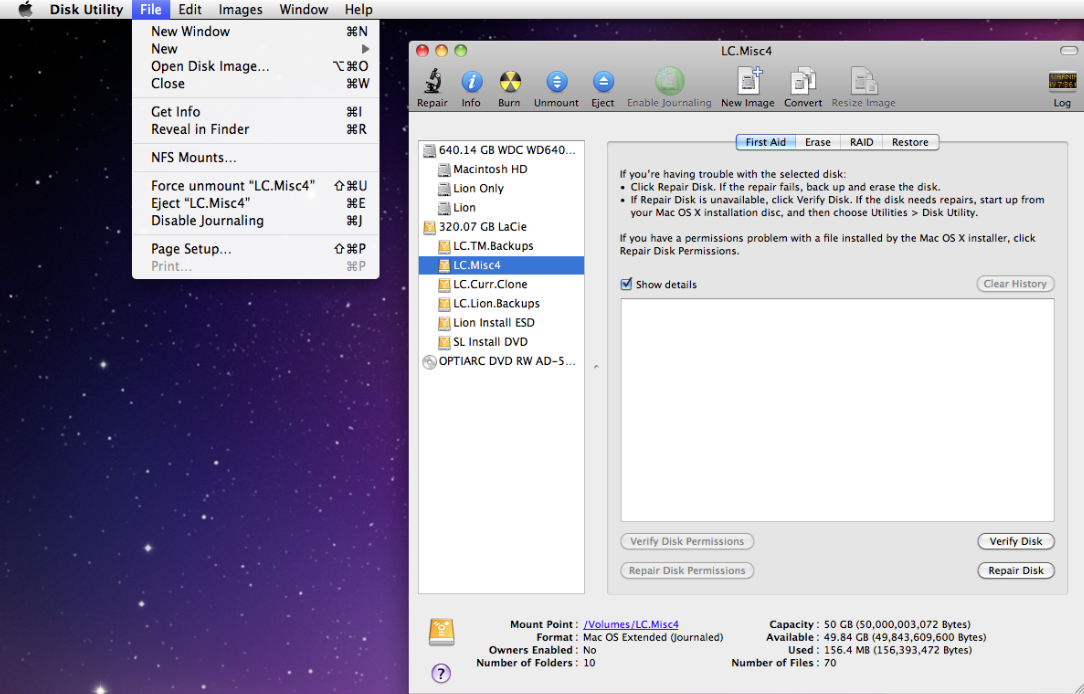This screenshot has width=1084, height=694.
Task: Open the Images menu in the menu bar
Action: click(x=240, y=10)
